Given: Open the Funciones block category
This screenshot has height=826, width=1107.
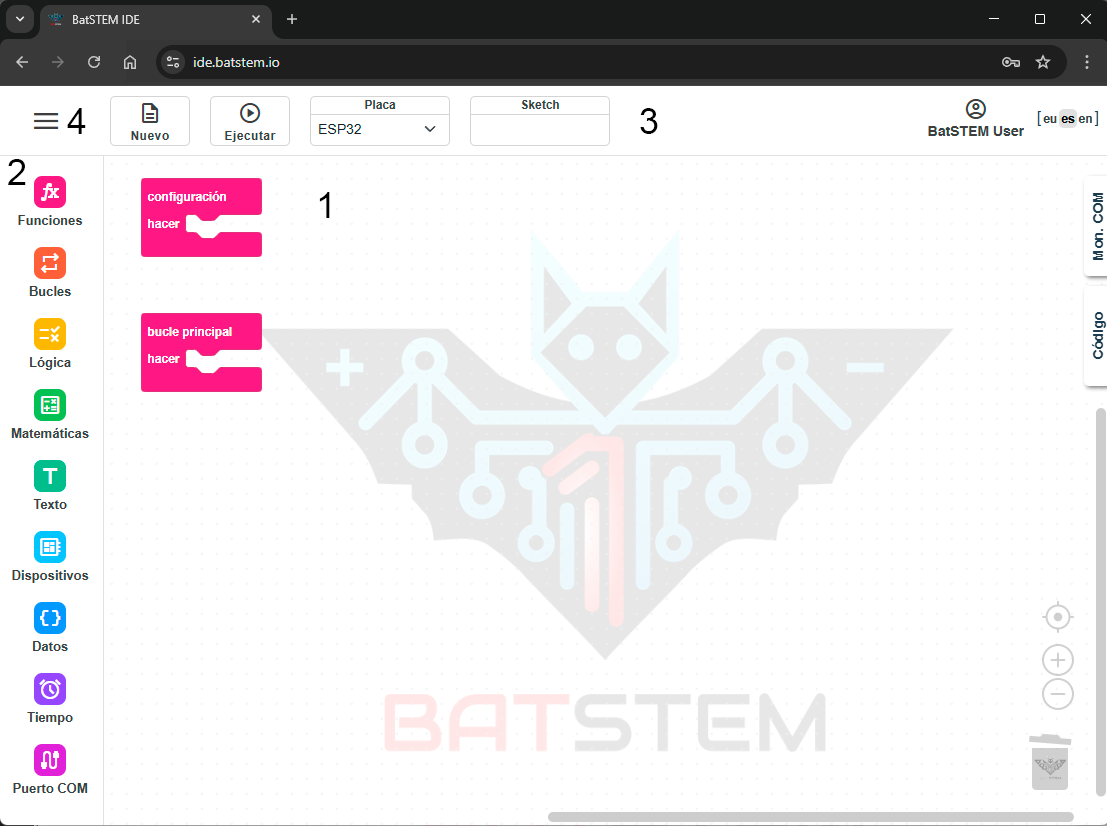Looking at the screenshot, I should click(x=50, y=192).
